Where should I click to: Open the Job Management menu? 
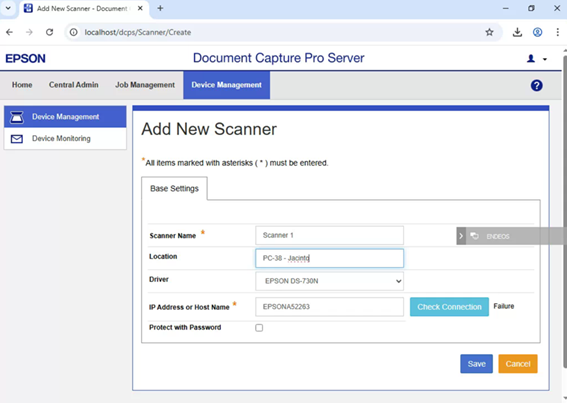tap(145, 85)
